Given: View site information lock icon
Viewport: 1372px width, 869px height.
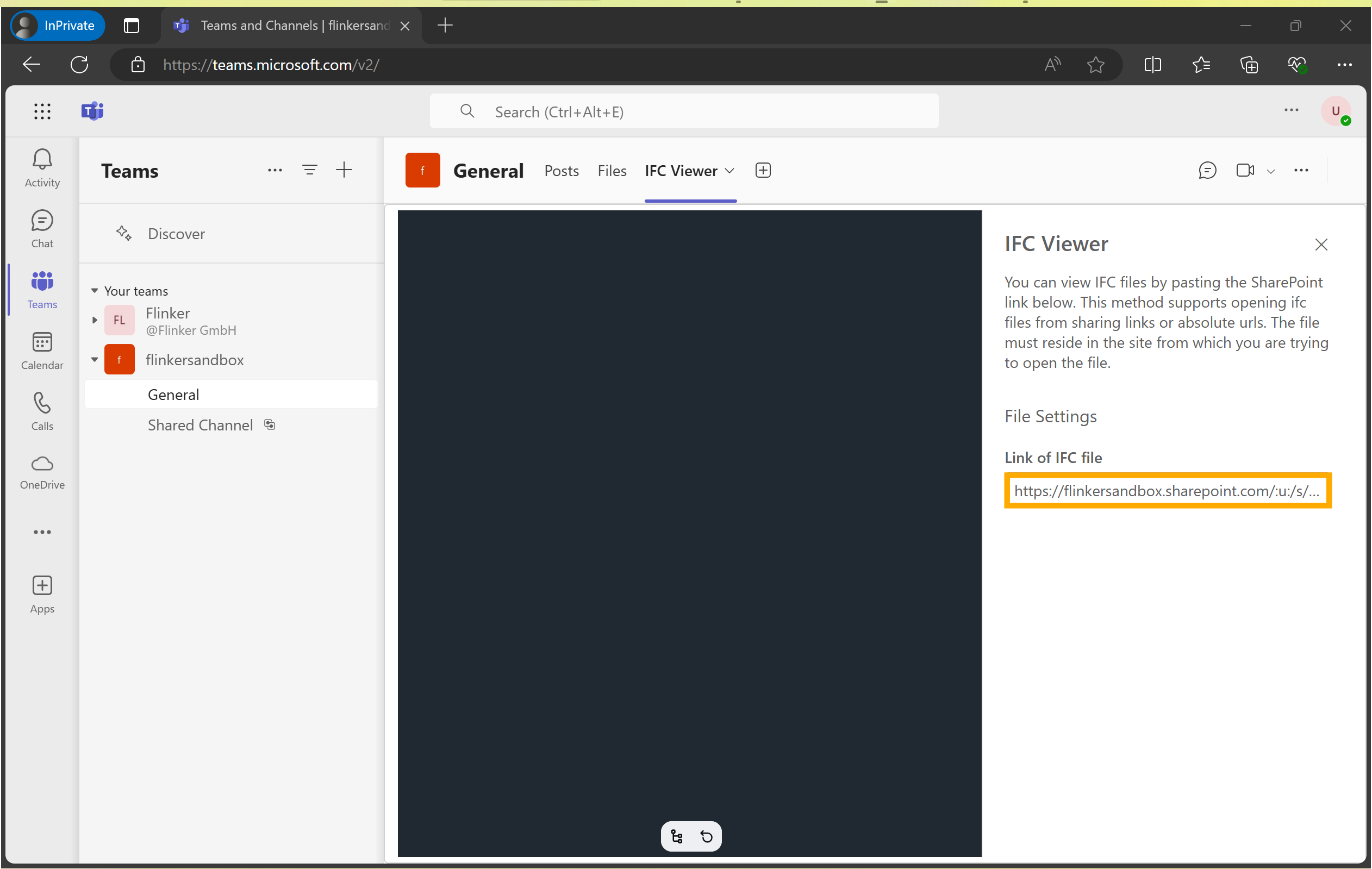Looking at the screenshot, I should pos(138,64).
